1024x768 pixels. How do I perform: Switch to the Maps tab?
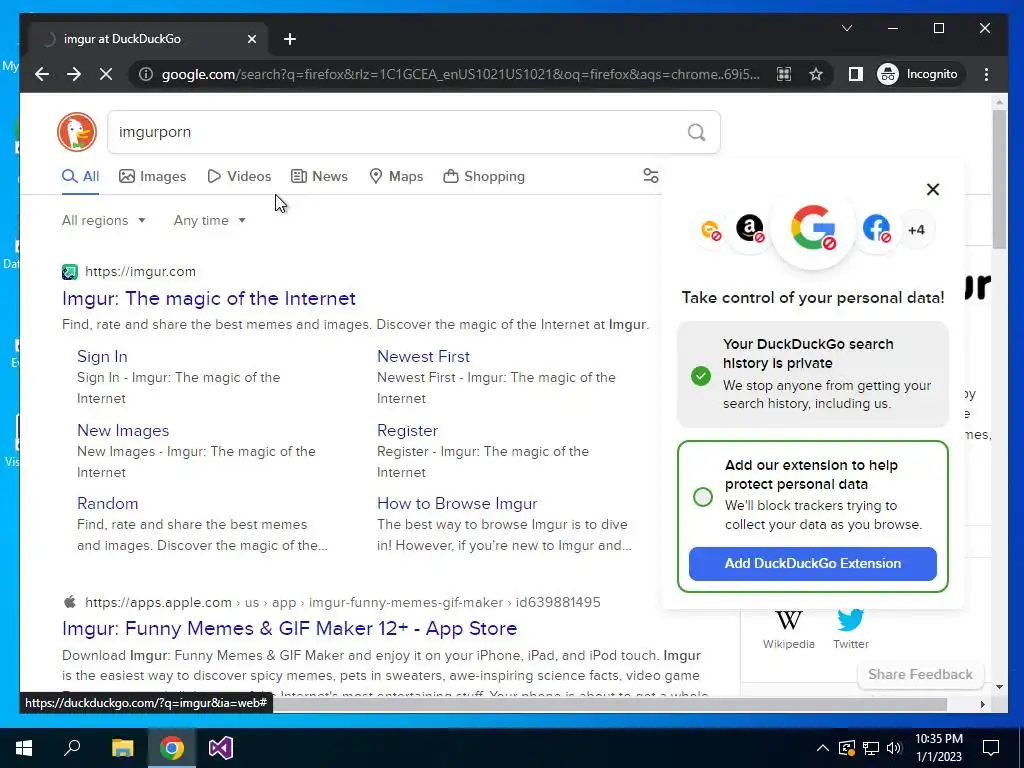(x=396, y=176)
